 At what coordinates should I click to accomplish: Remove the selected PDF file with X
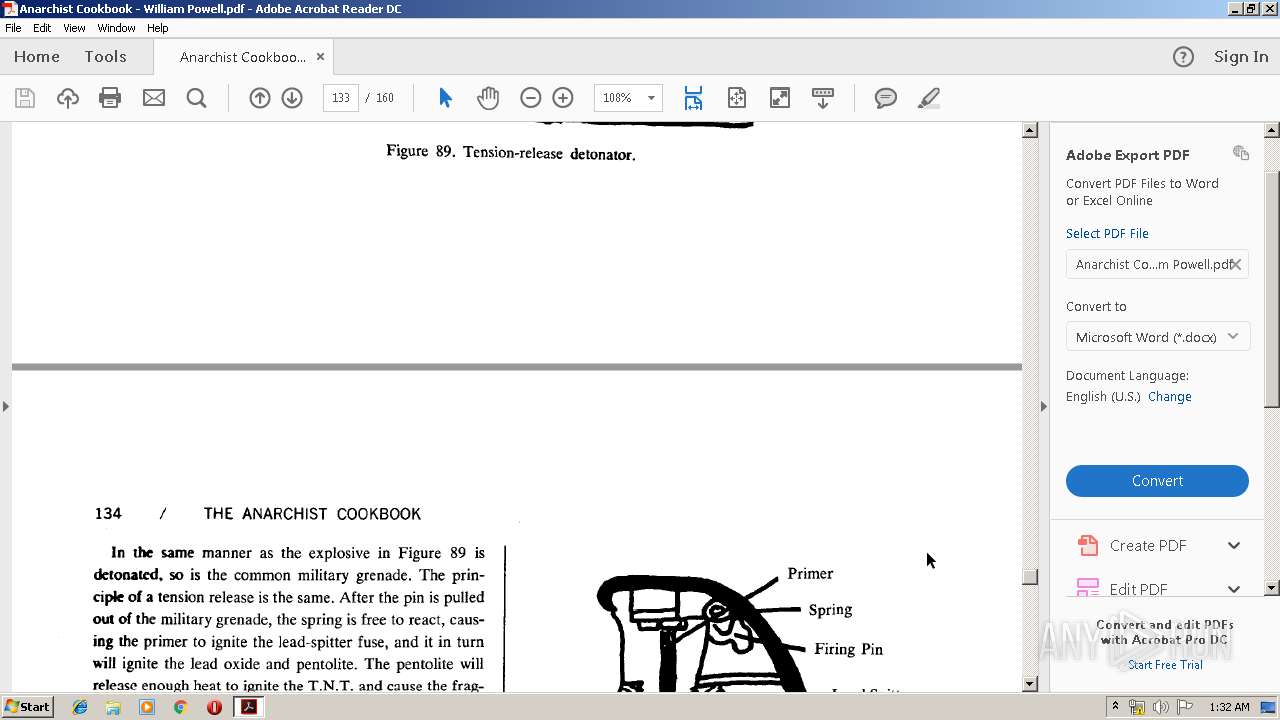click(x=1236, y=264)
